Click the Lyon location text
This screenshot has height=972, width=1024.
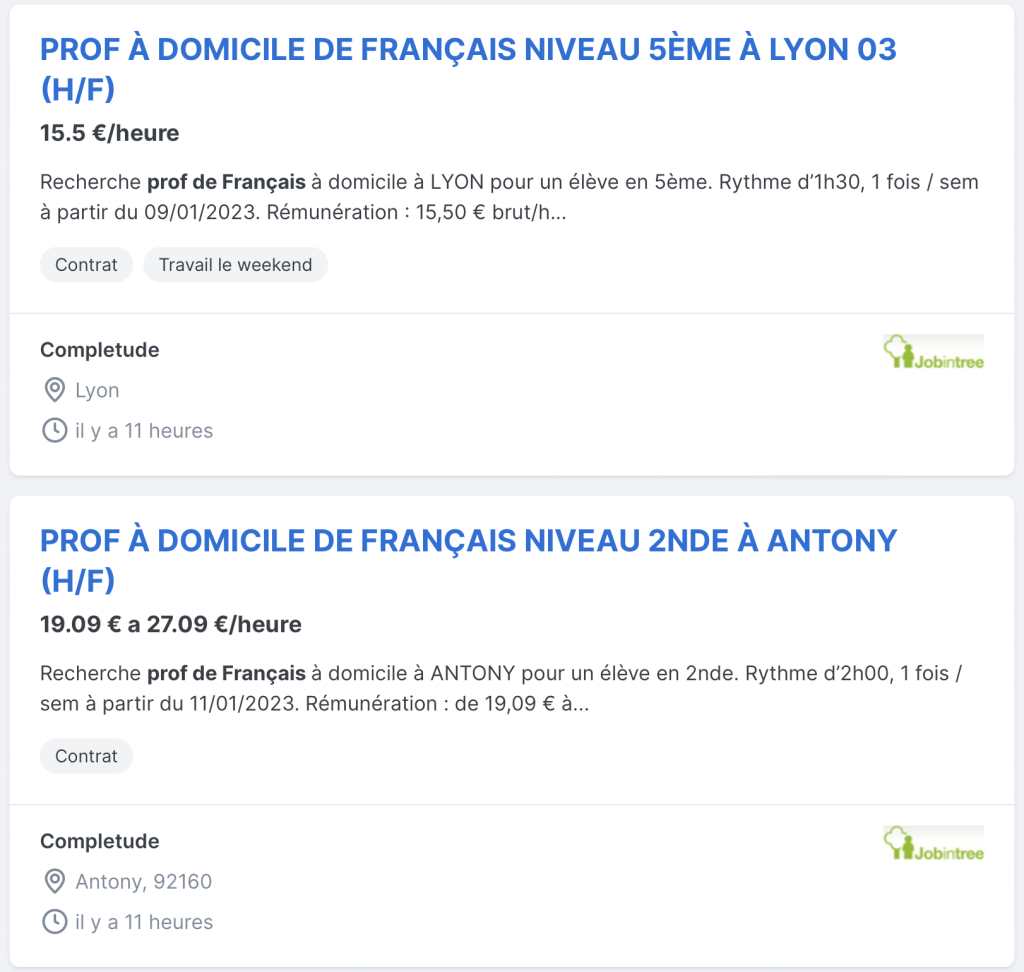pos(97,391)
